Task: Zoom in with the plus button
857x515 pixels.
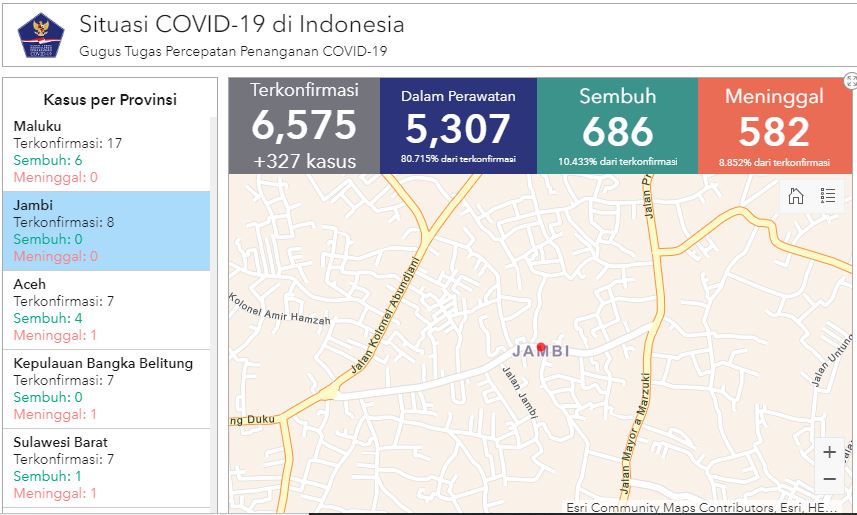Action: coord(829,452)
